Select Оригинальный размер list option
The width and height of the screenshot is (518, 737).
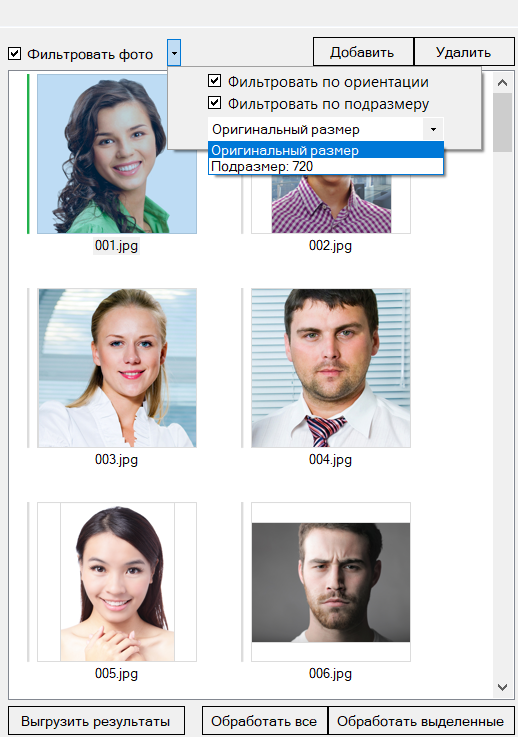coord(326,150)
